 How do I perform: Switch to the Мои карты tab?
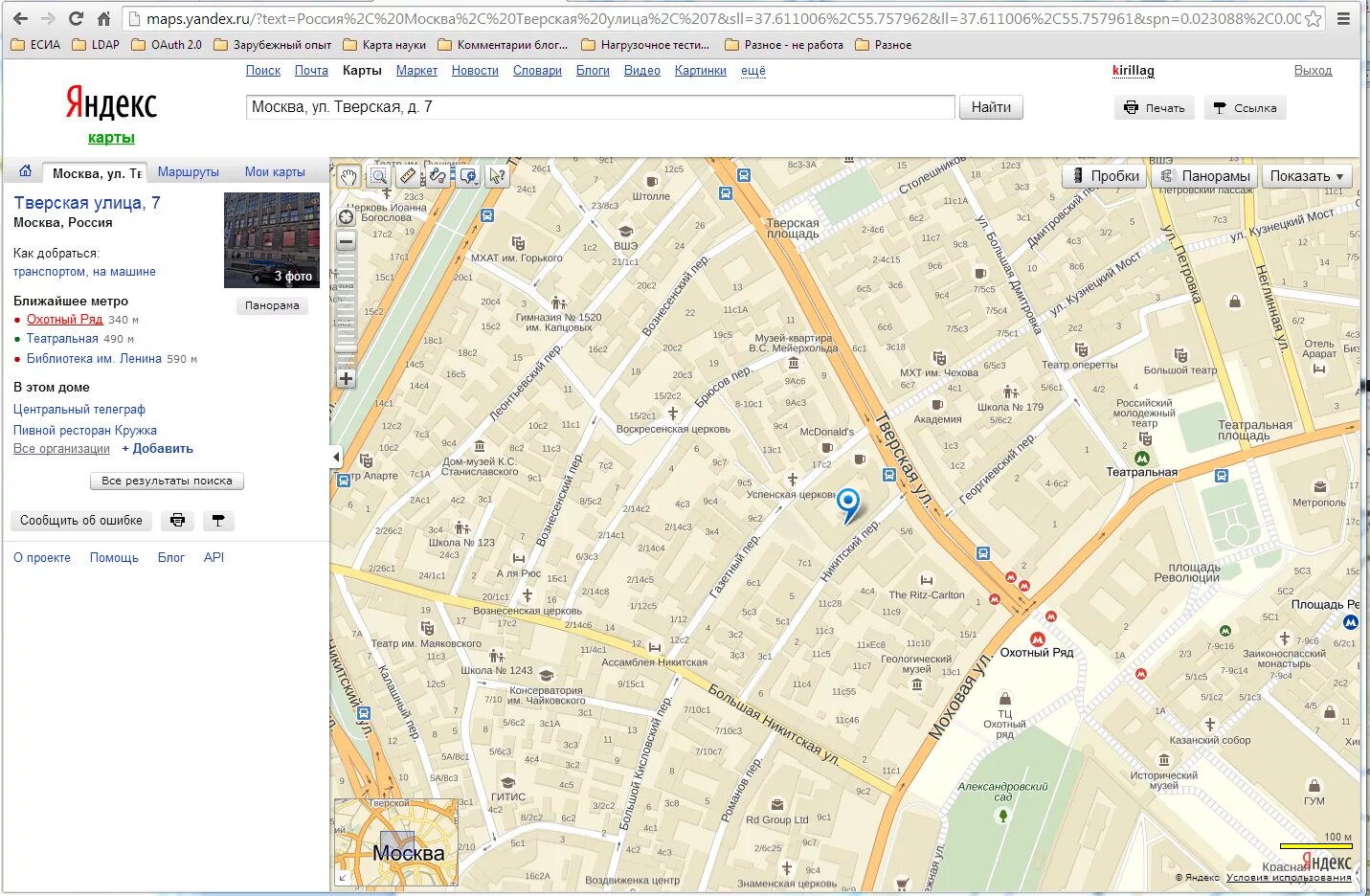point(275,172)
